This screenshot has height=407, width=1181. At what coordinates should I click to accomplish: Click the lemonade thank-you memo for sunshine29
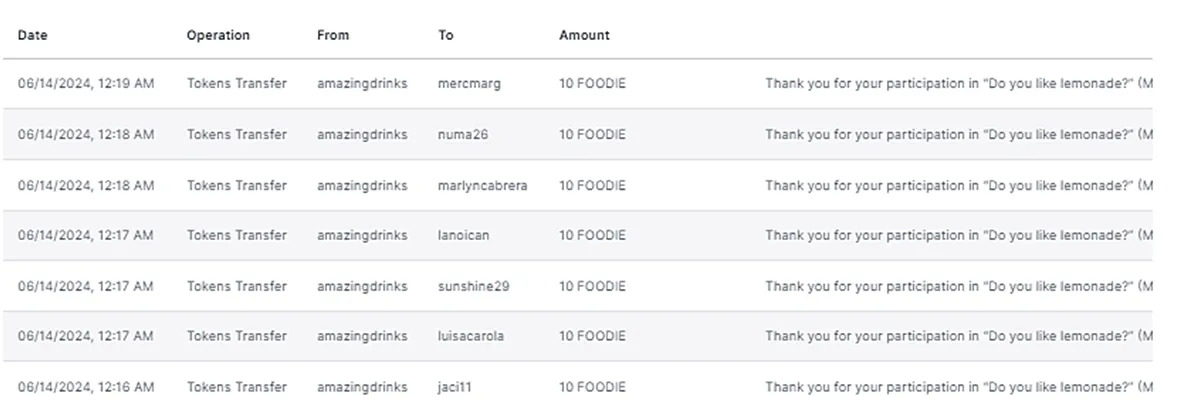point(959,286)
